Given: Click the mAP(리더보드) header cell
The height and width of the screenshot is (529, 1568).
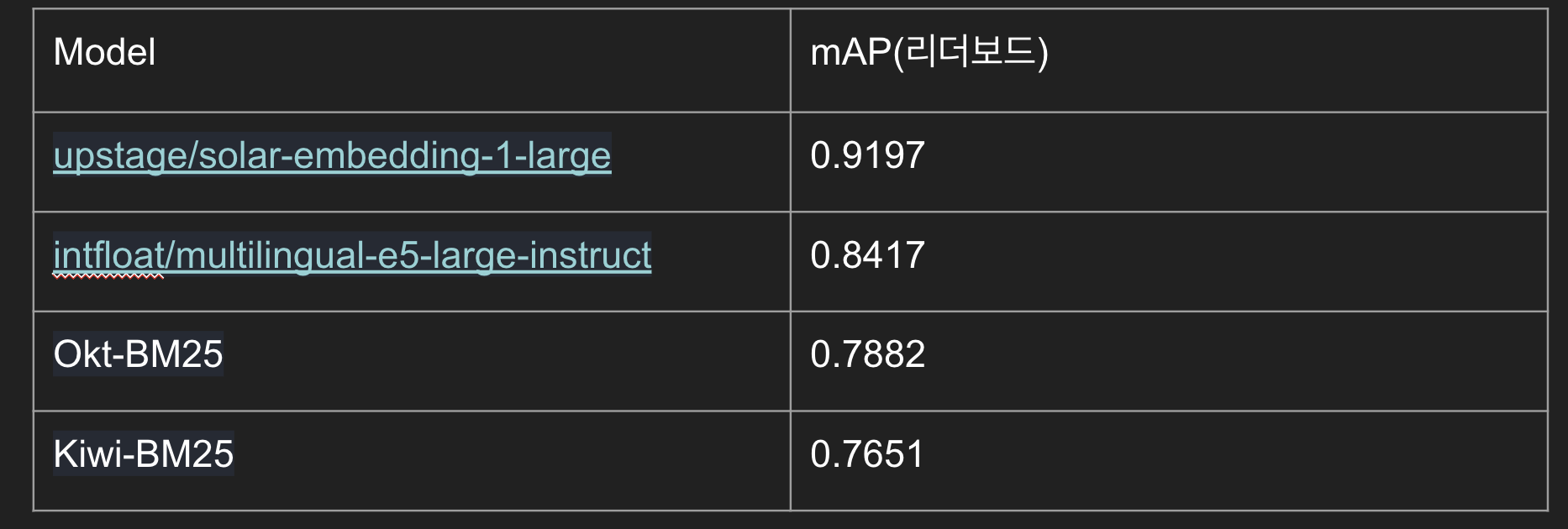Looking at the screenshot, I should [1169, 60].
